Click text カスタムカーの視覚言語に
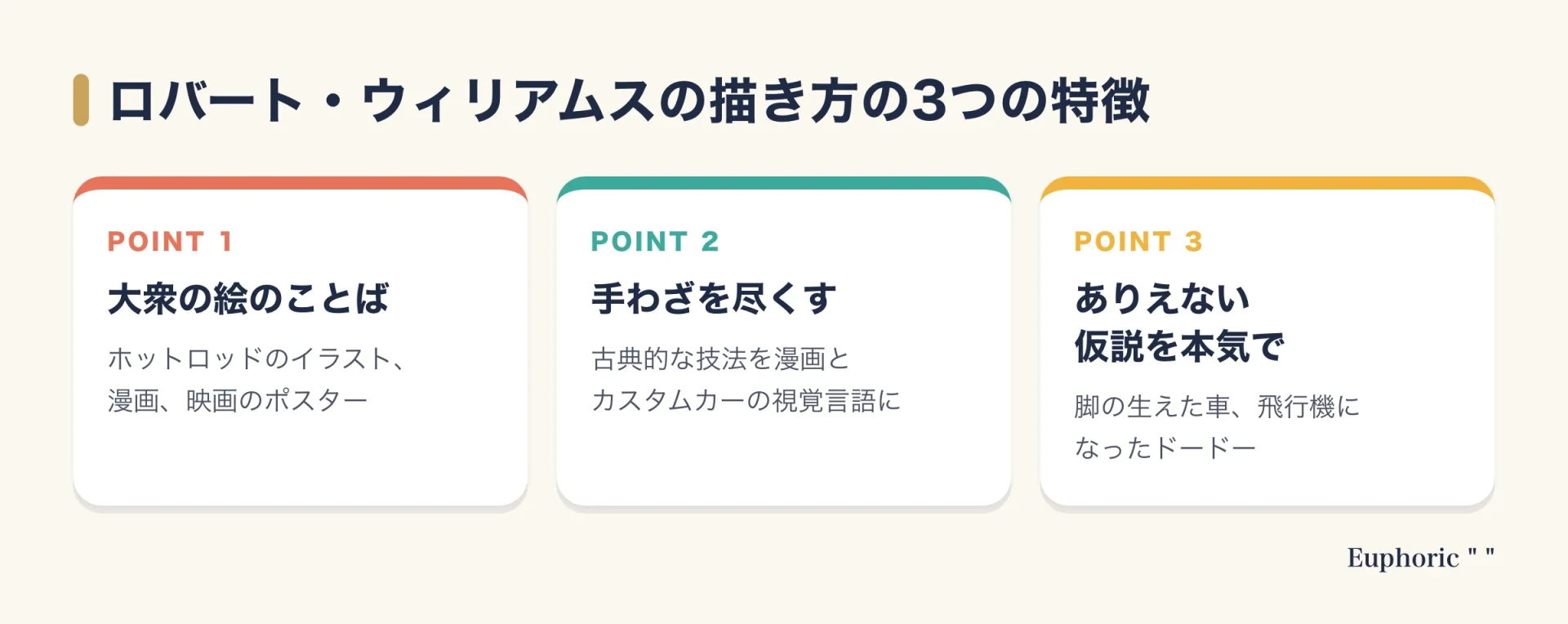This screenshot has height=624, width=1568. coord(746,401)
